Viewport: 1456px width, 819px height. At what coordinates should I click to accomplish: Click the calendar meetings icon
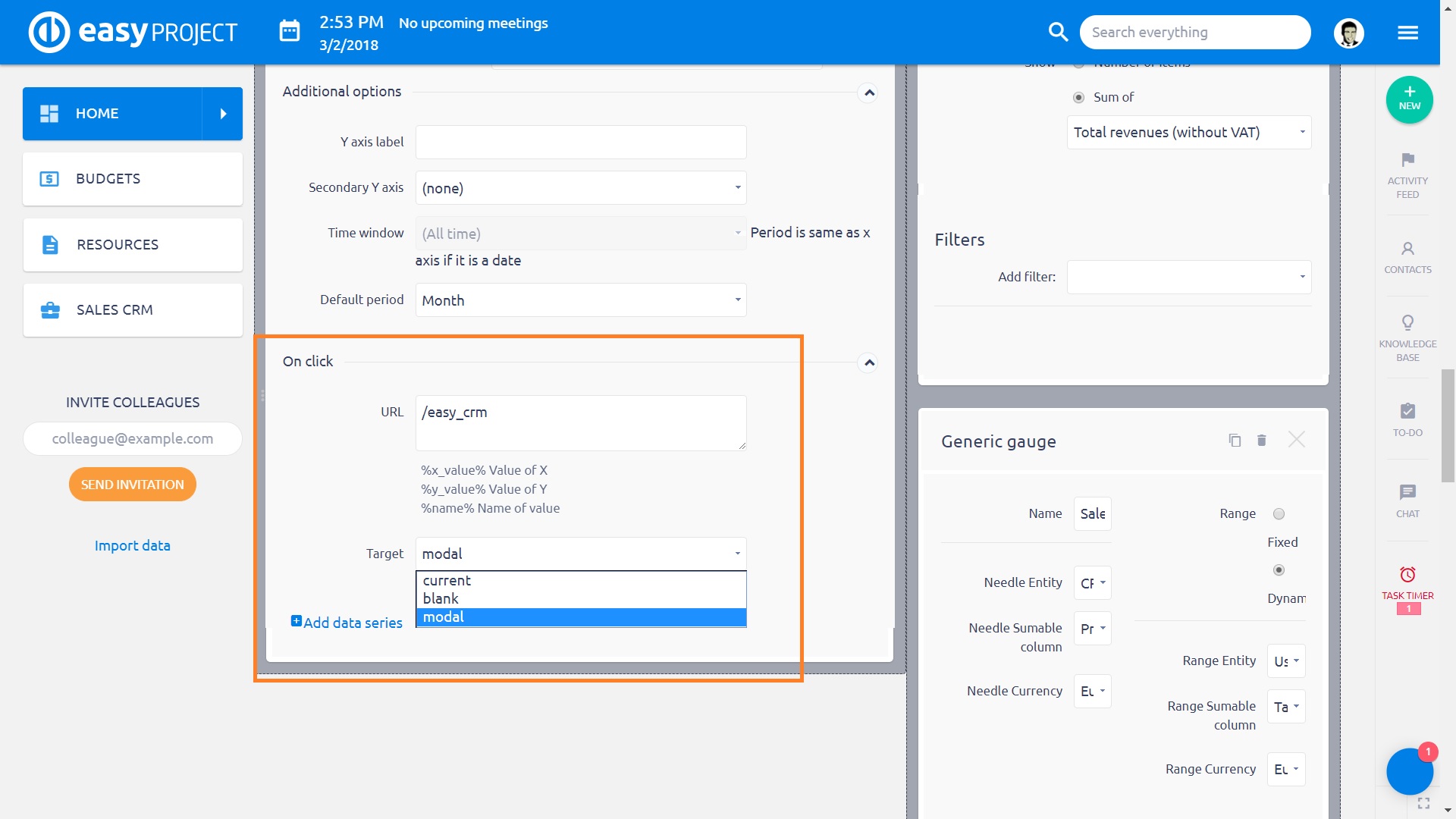[x=290, y=32]
